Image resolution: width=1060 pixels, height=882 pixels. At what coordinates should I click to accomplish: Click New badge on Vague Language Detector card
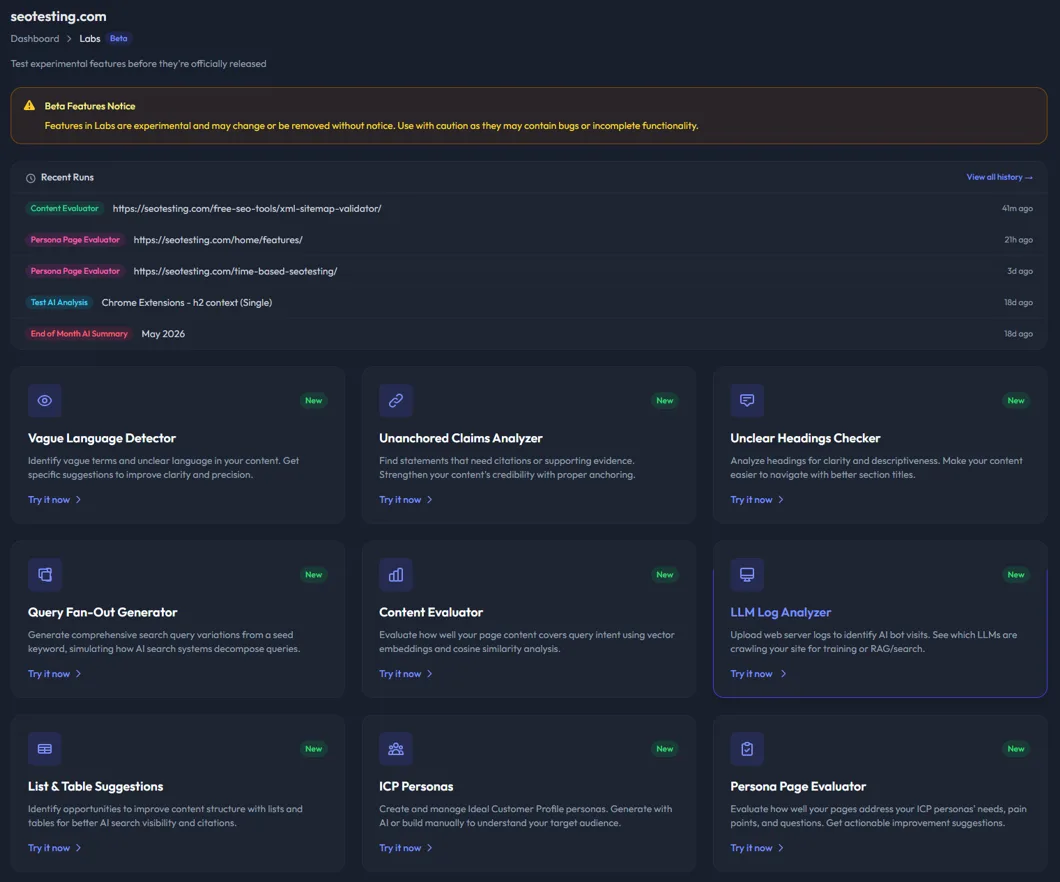(x=314, y=401)
